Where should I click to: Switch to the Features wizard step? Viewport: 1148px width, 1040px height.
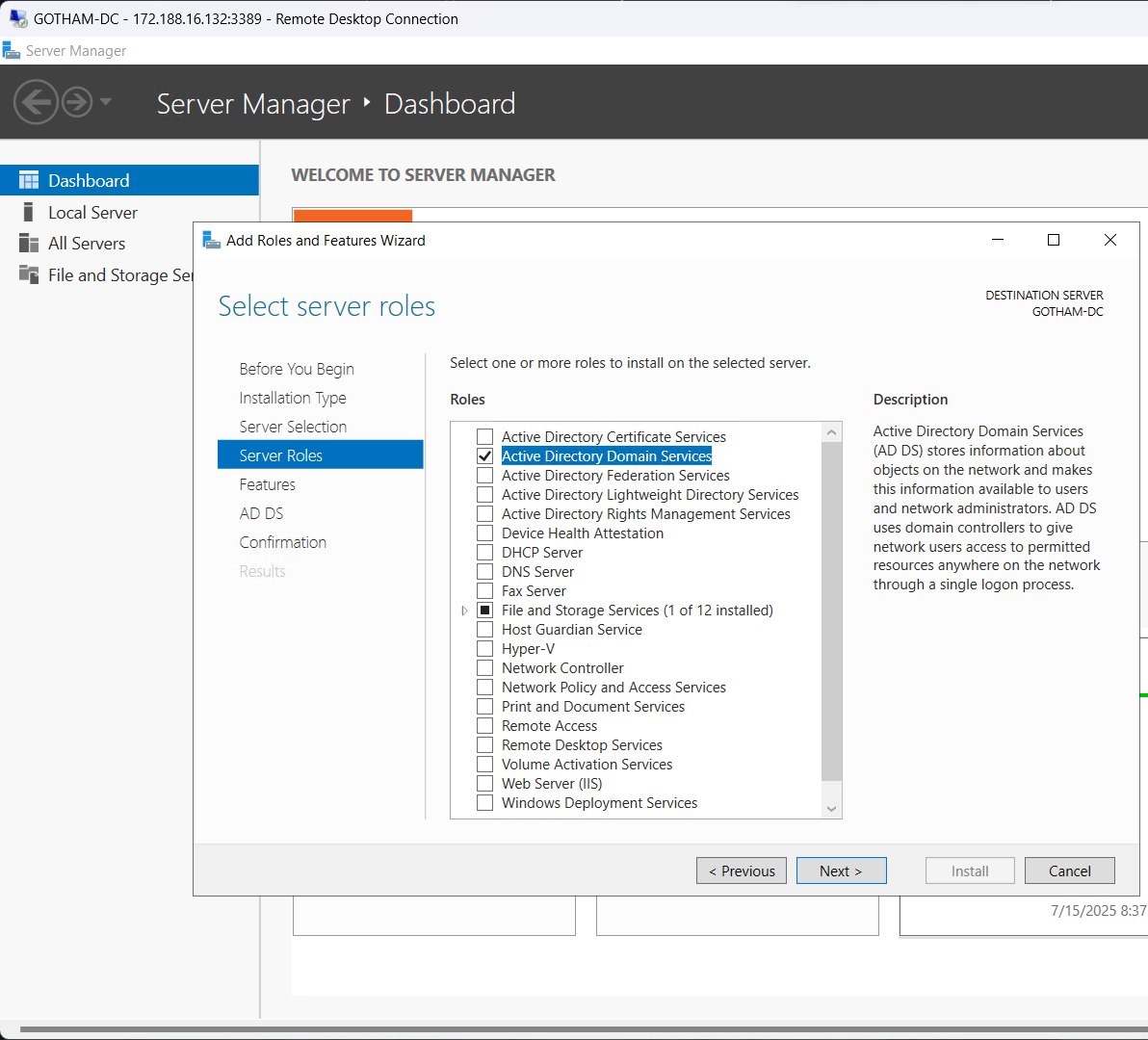point(267,484)
